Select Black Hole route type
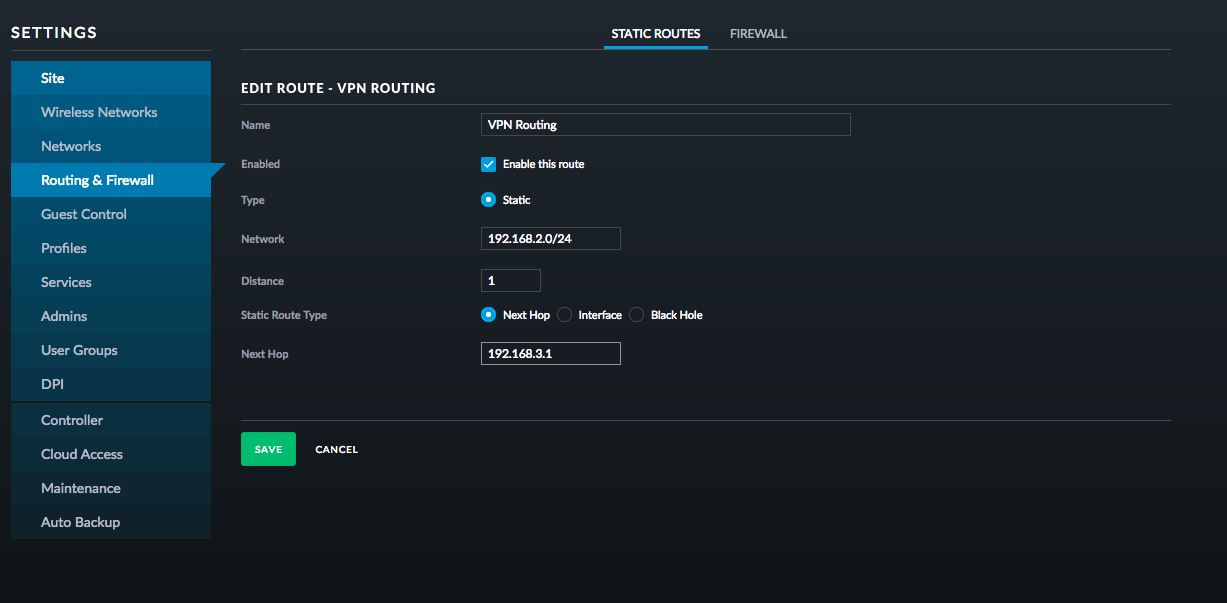The height and width of the screenshot is (603, 1227). (637, 315)
